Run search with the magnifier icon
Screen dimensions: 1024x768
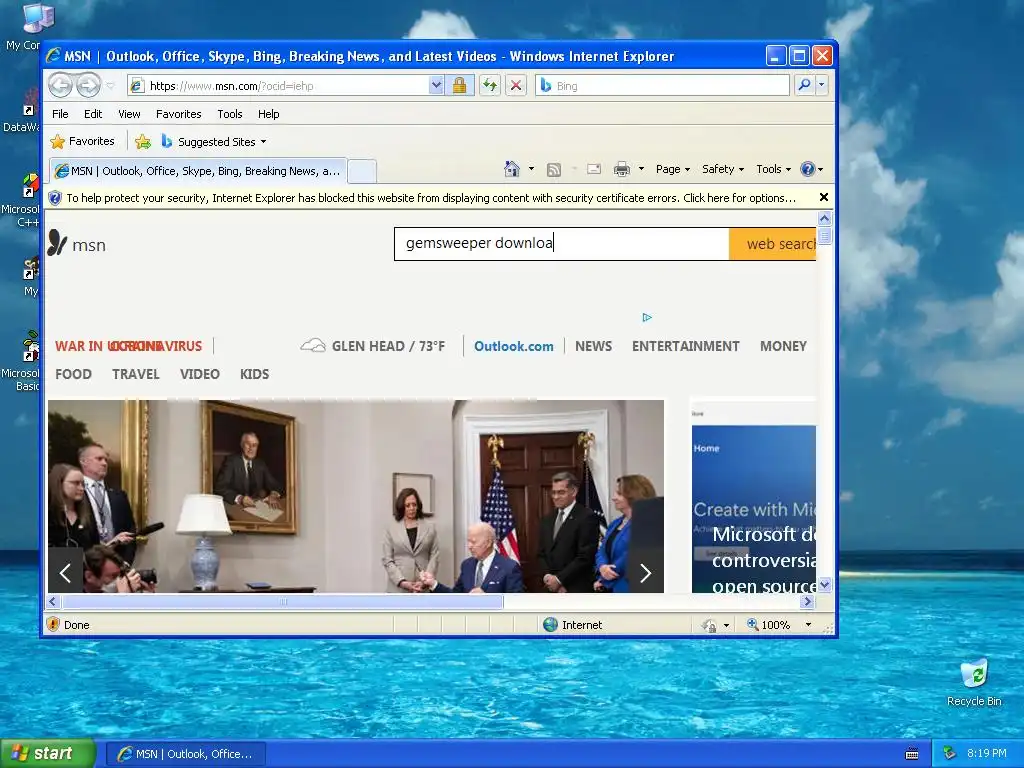click(805, 85)
